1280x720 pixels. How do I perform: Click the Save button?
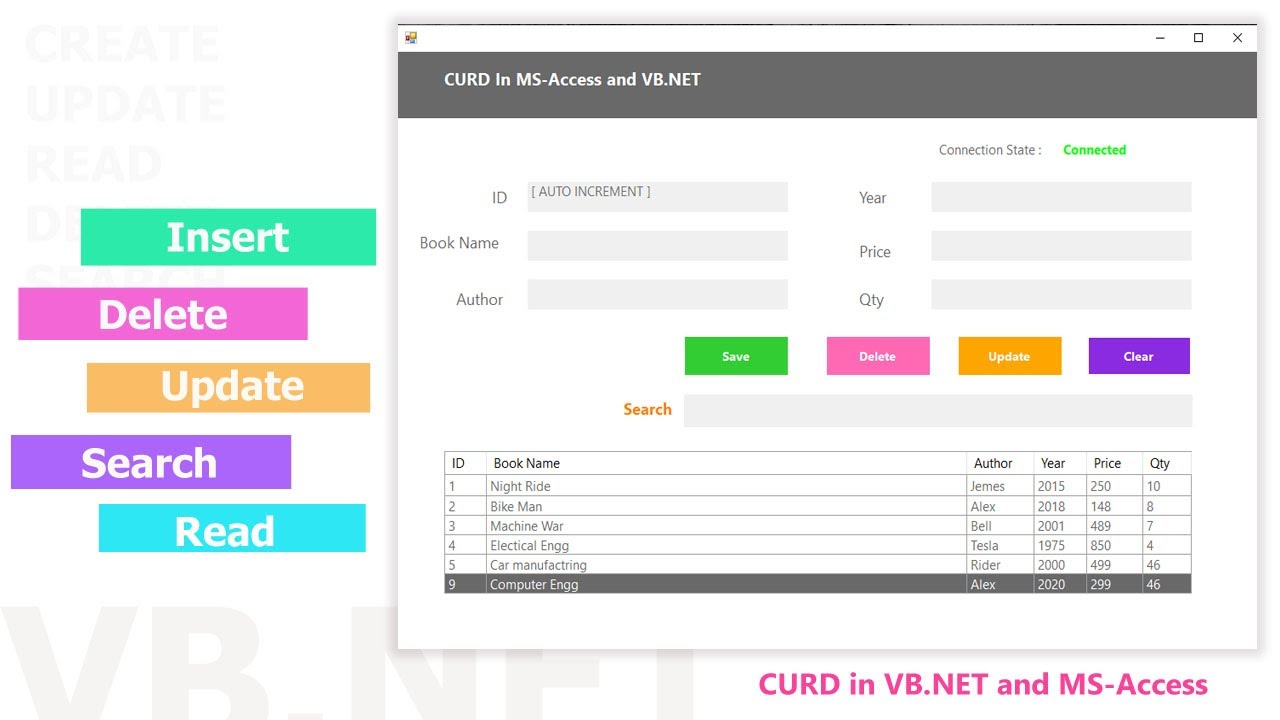[x=736, y=356]
